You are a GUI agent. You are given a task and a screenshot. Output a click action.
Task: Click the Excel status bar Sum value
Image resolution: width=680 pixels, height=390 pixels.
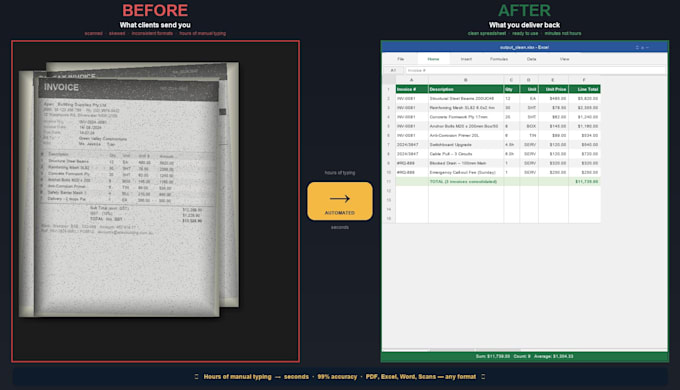pyautogui.click(x=492, y=356)
